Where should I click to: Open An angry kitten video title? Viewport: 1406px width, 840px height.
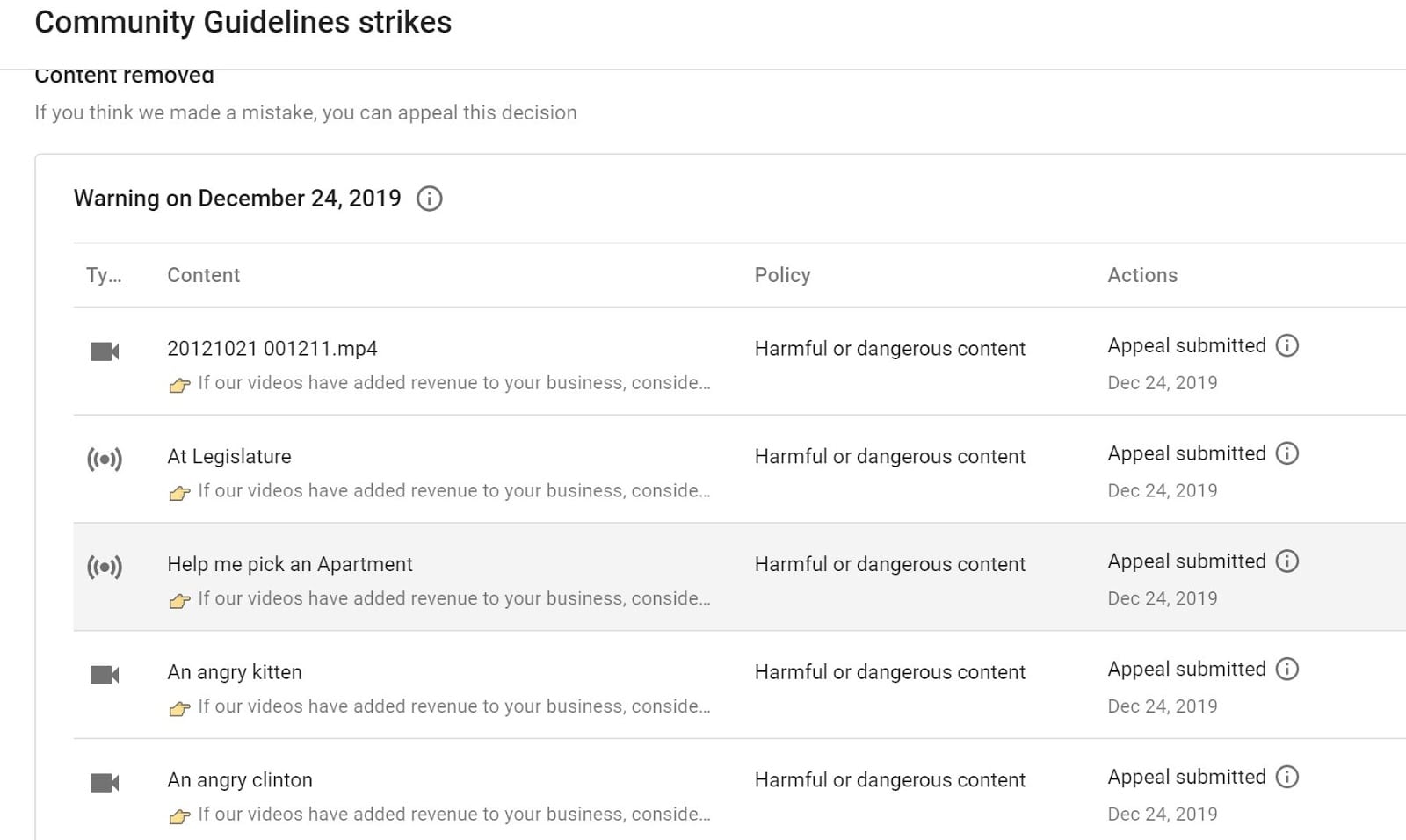[x=235, y=673]
